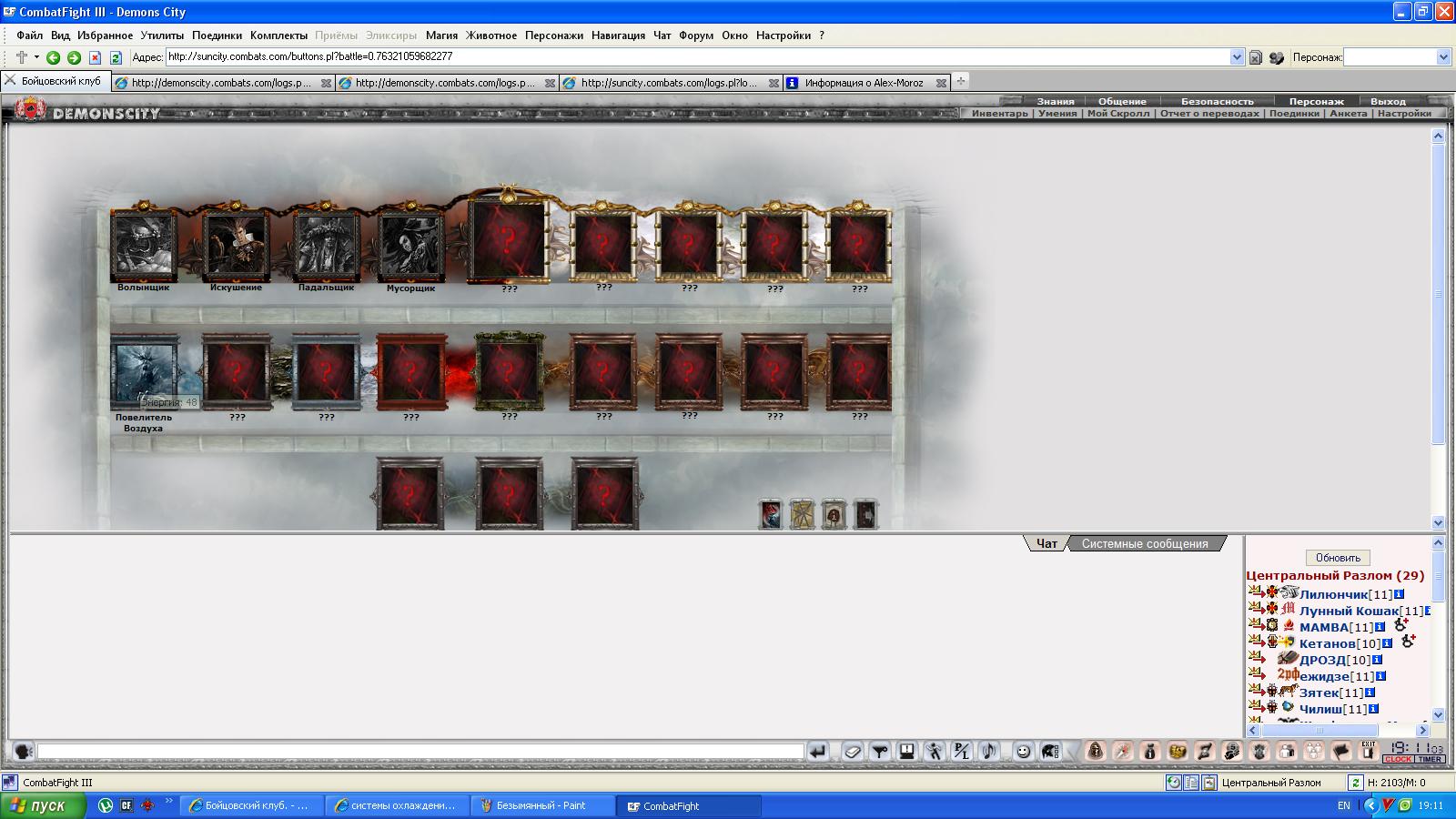Add a new tab with plus icon
Screen dimensions: 1456x819
click(x=959, y=81)
